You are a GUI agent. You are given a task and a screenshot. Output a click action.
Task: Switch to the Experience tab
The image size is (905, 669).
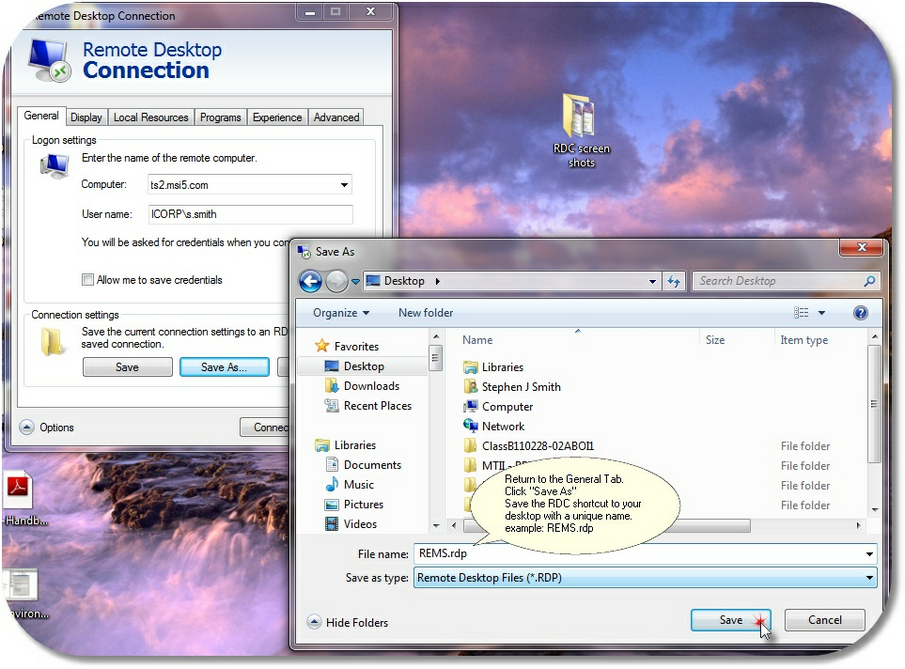point(277,117)
